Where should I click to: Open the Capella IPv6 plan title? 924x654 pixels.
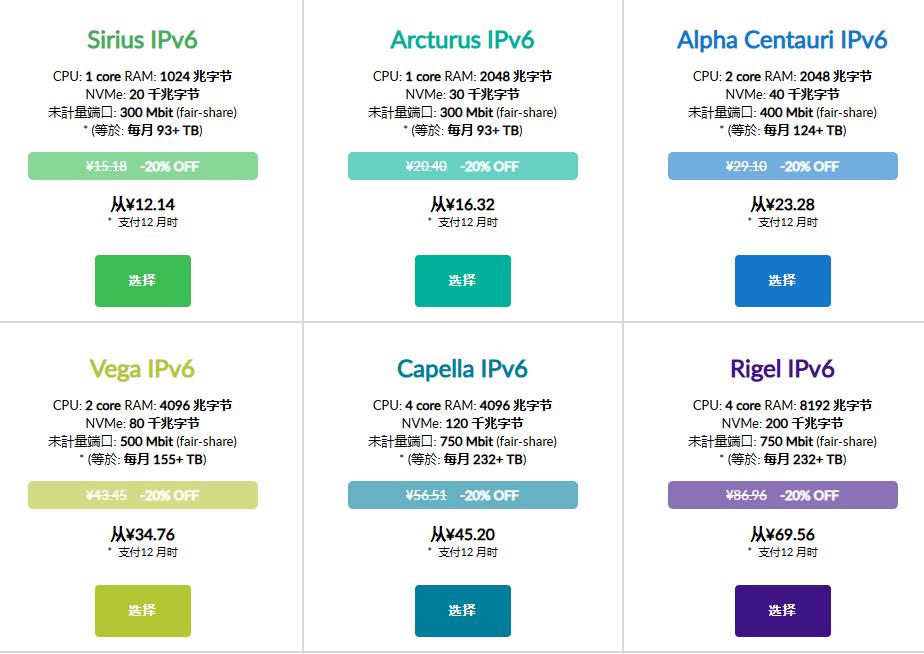click(462, 369)
